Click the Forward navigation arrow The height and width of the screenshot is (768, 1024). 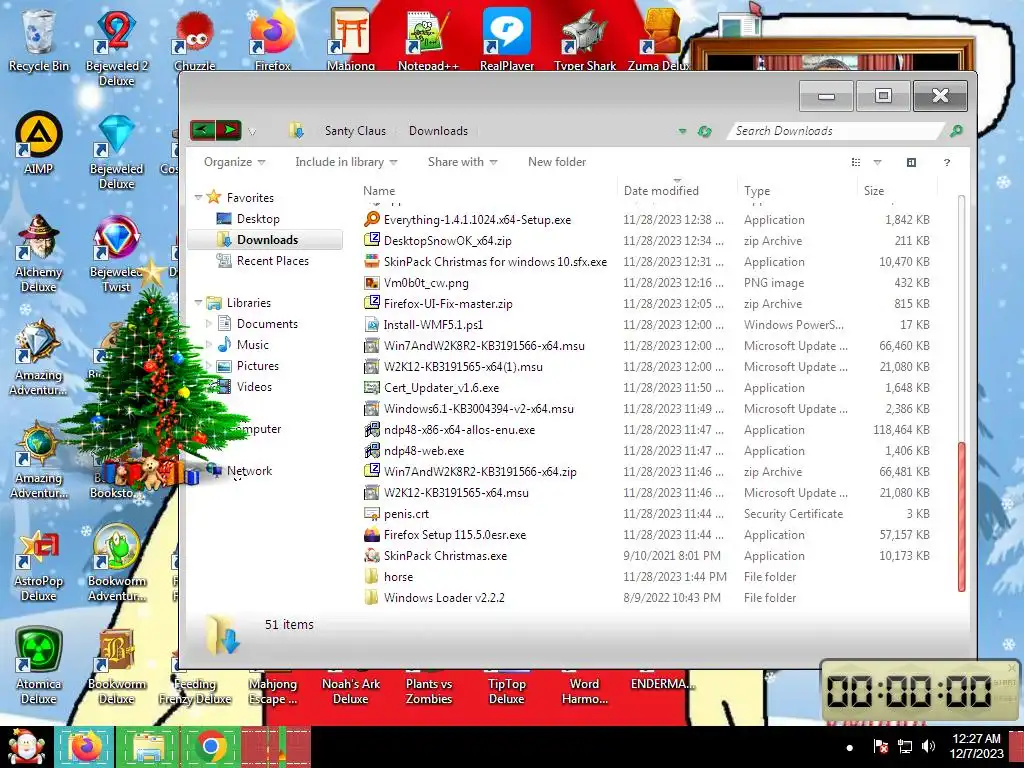[229, 130]
